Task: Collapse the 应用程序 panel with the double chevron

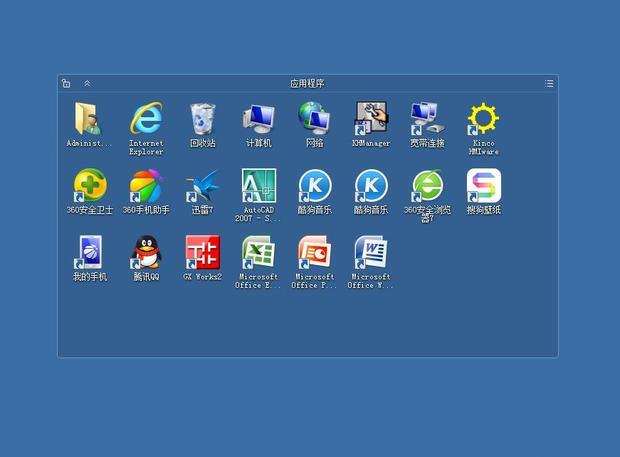Action: point(87,83)
